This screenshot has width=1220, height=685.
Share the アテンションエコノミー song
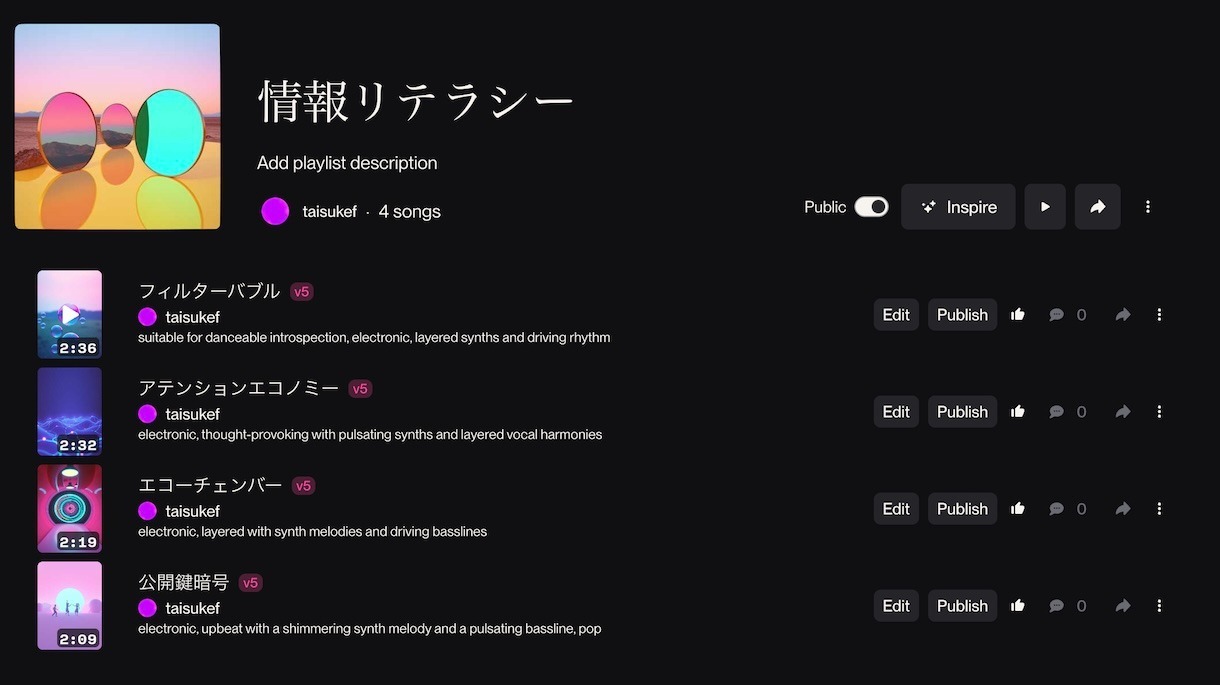point(1123,412)
